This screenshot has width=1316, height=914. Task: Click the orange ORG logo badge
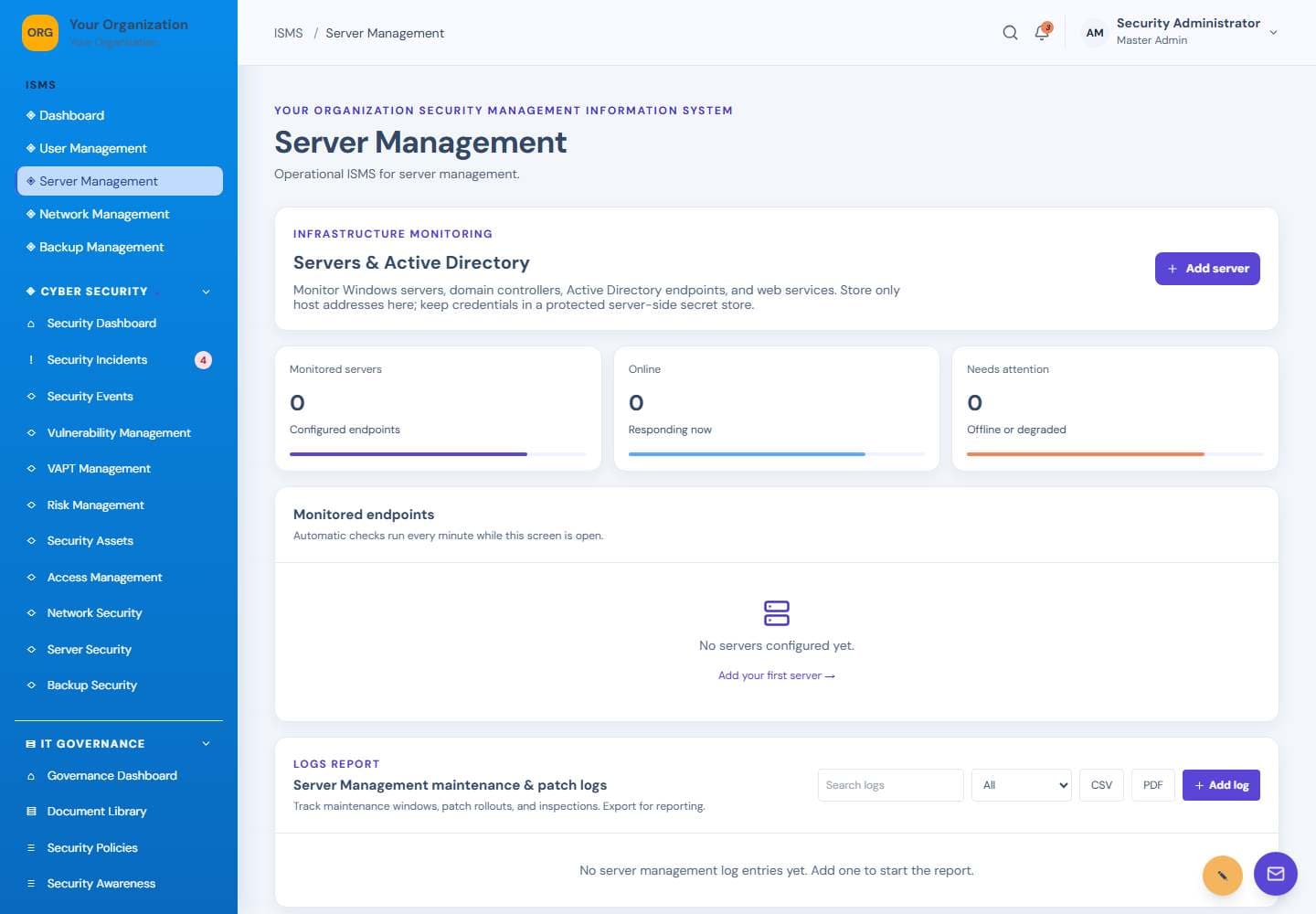[x=40, y=33]
